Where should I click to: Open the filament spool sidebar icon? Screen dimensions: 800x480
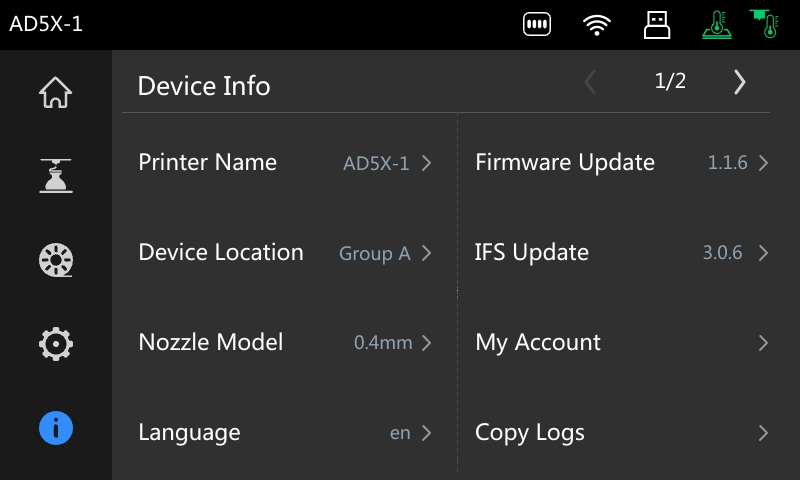pos(56,260)
